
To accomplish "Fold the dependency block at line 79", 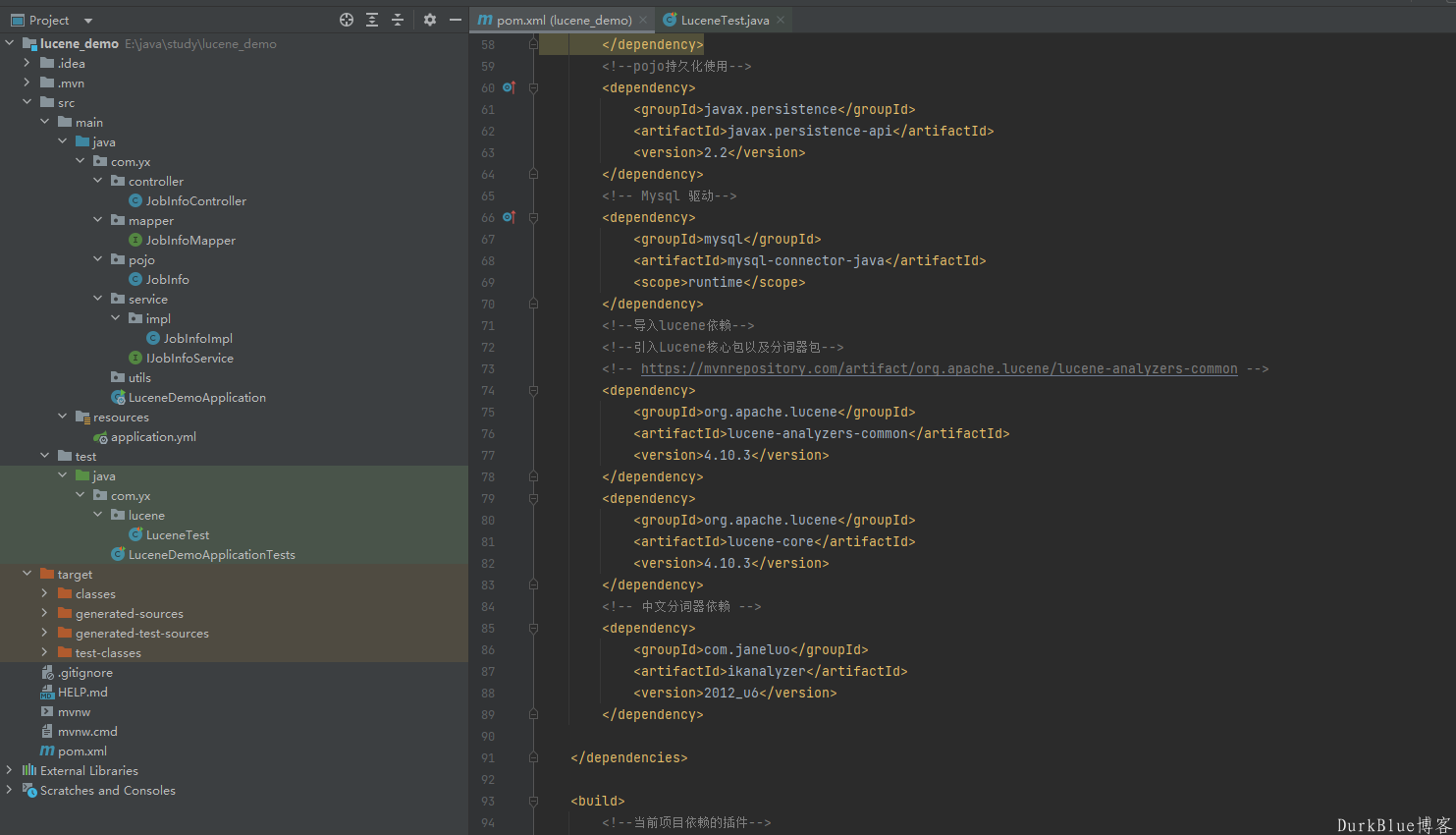I will click(533, 498).
